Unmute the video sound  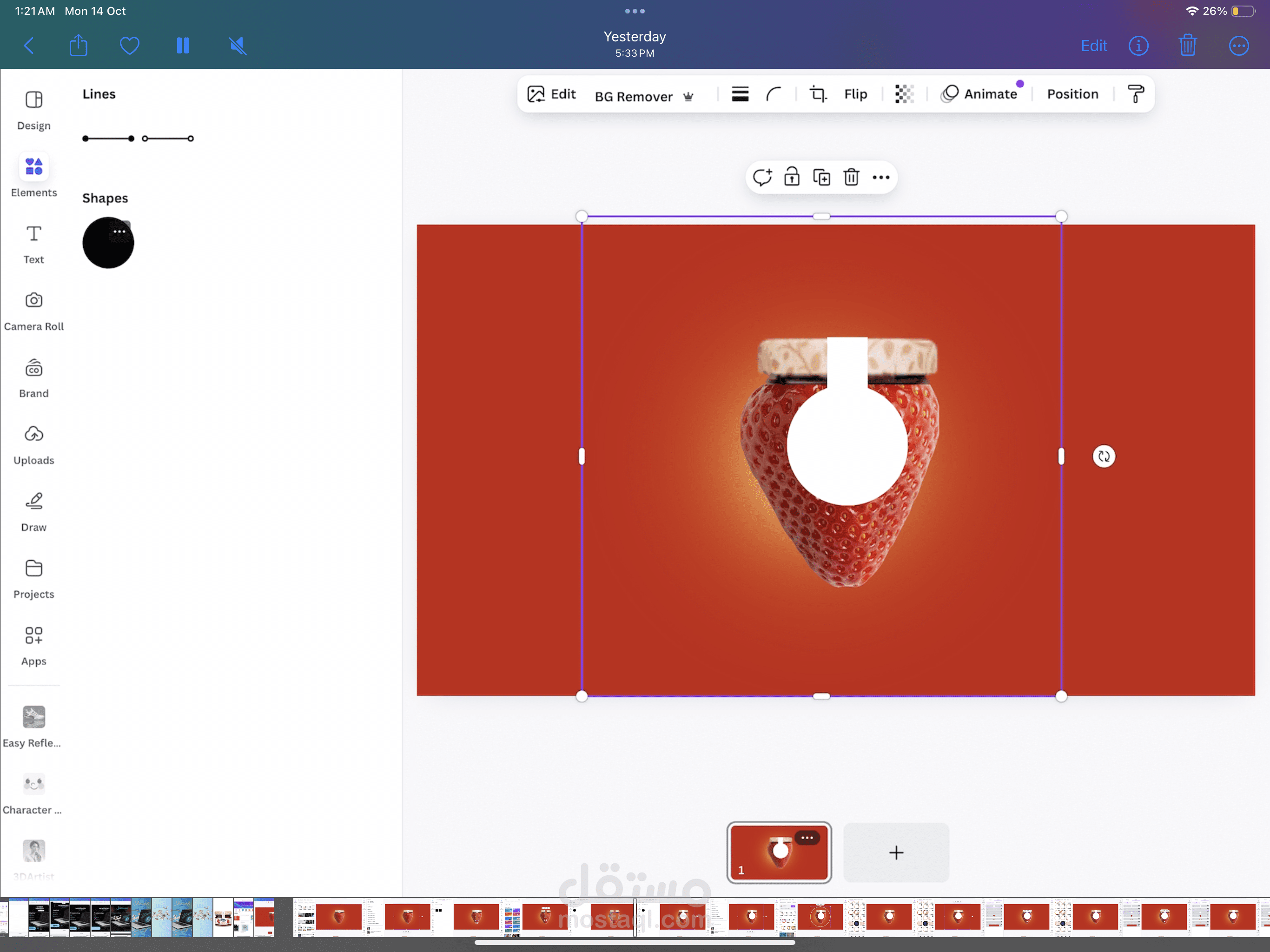(238, 46)
